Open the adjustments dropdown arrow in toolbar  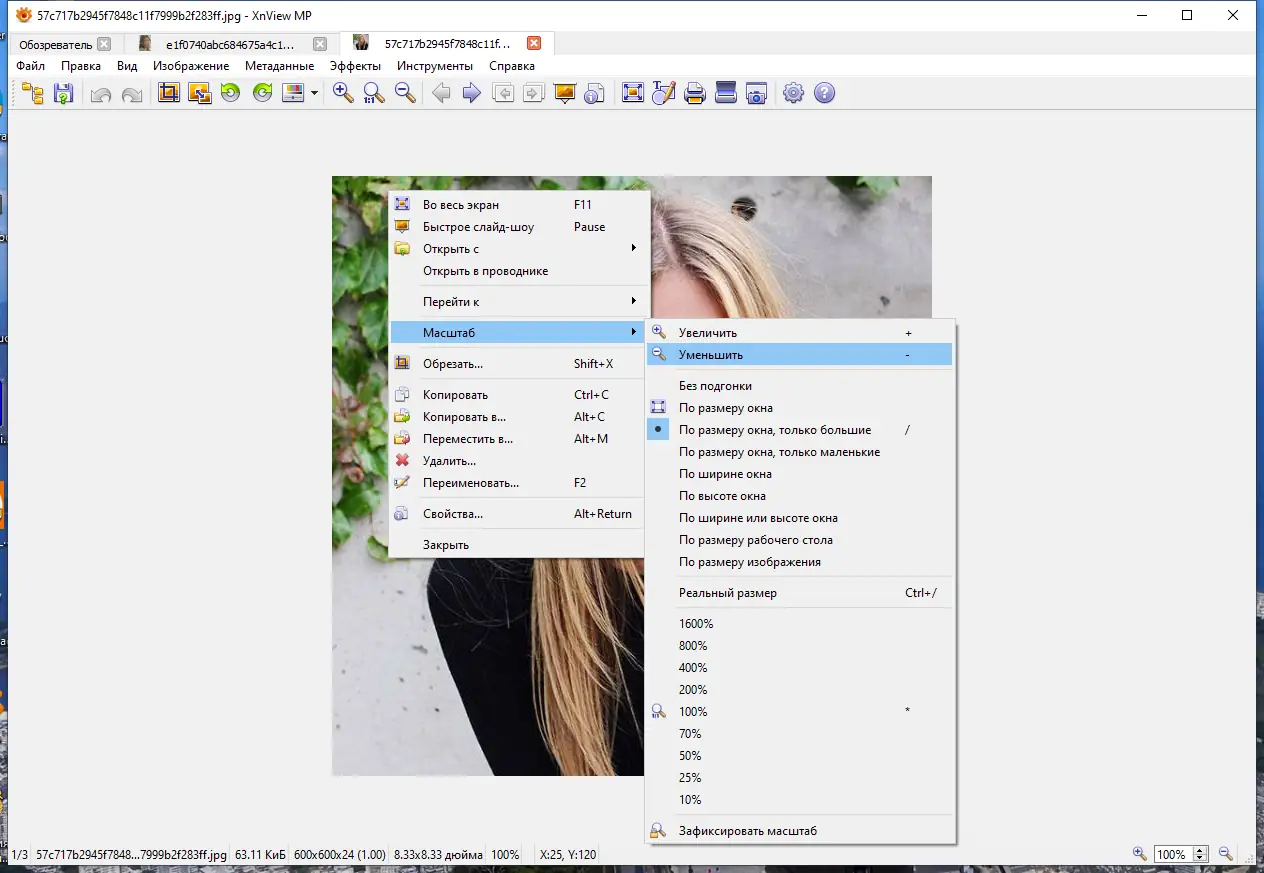[x=314, y=92]
